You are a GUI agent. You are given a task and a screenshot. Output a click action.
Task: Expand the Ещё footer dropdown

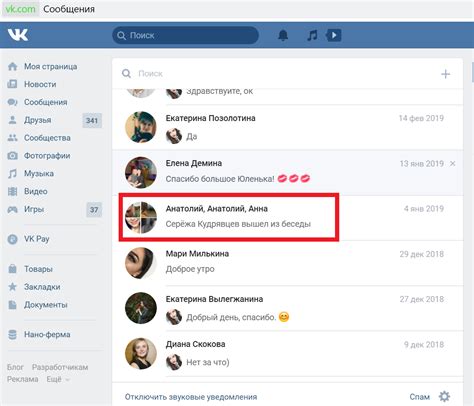[58, 379]
